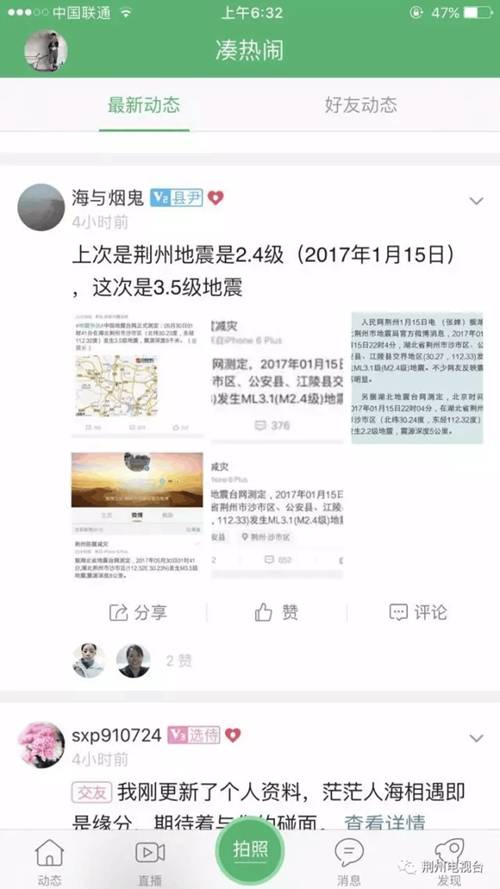Open the 消息 messages icon

pyautogui.click(x=349, y=852)
